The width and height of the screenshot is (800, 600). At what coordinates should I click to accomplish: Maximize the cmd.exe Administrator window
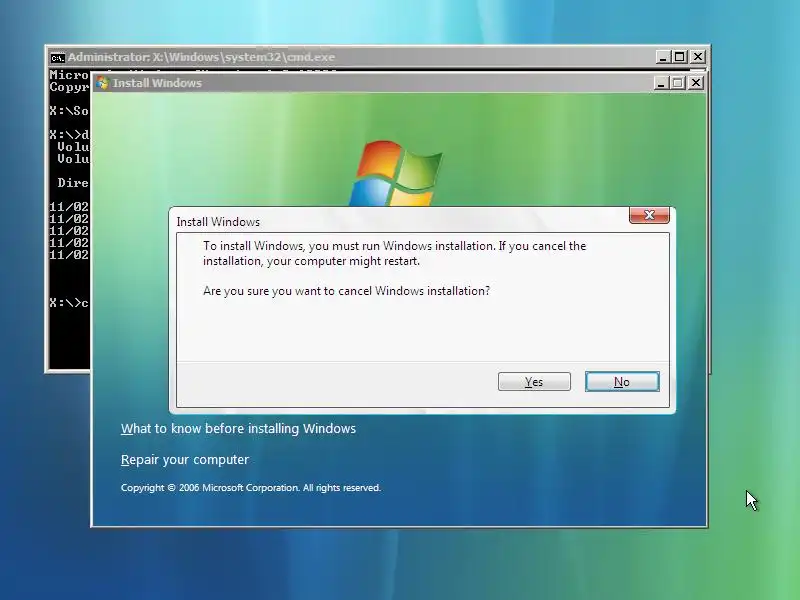680,57
